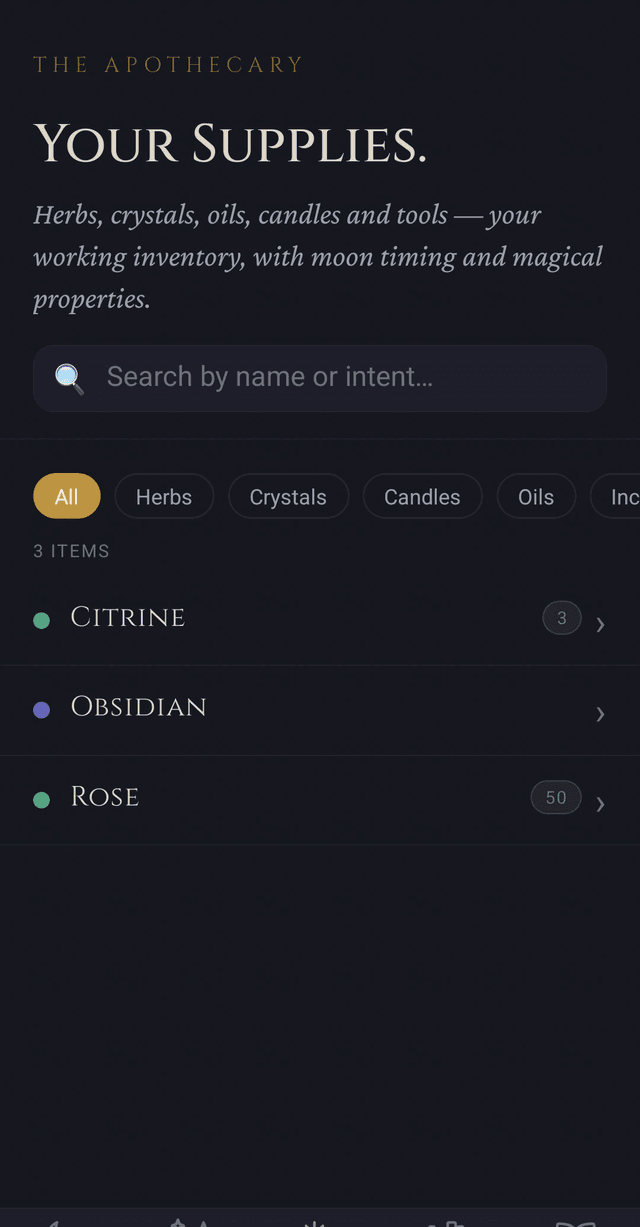This screenshot has height=1227, width=640.
Task: Toggle the Incense filter chip
Action: click(x=624, y=496)
